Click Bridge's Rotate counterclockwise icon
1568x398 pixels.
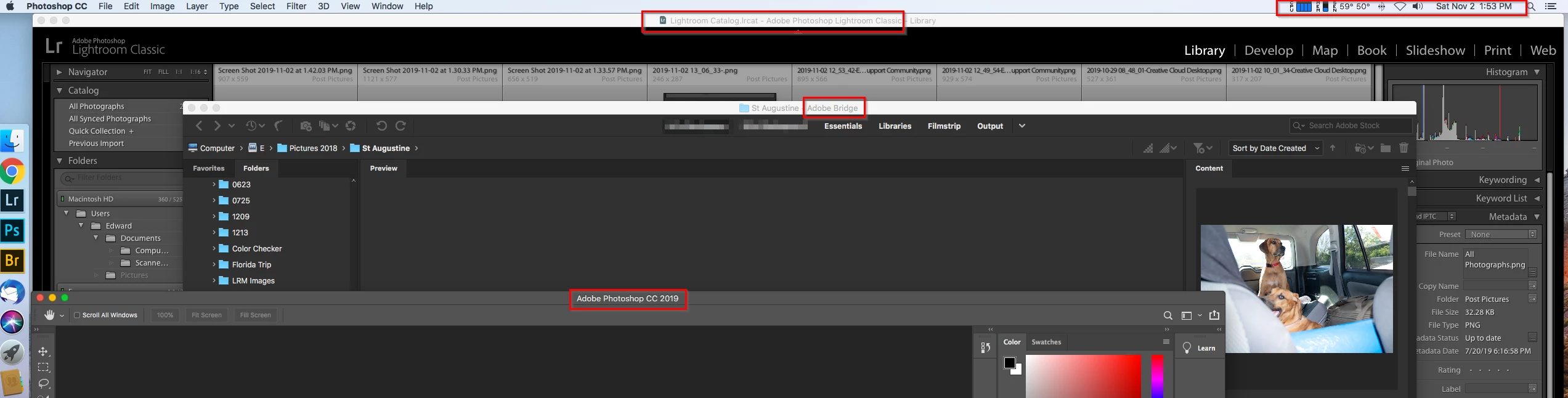click(x=381, y=126)
